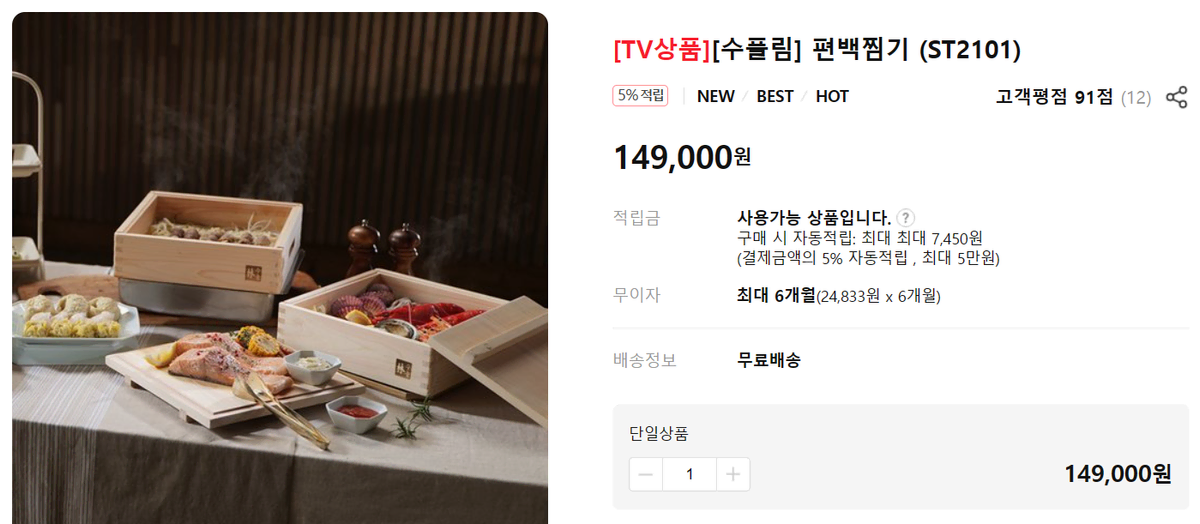This screenshot has height=524, width=1200.
Task: Click the 고객평점 91점 rating
Action: coord(1054,97)
